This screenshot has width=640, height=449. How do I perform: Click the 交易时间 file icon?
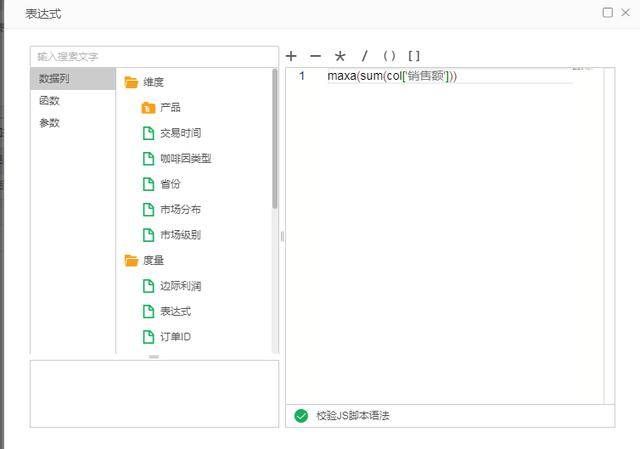[x=148, y=133]
